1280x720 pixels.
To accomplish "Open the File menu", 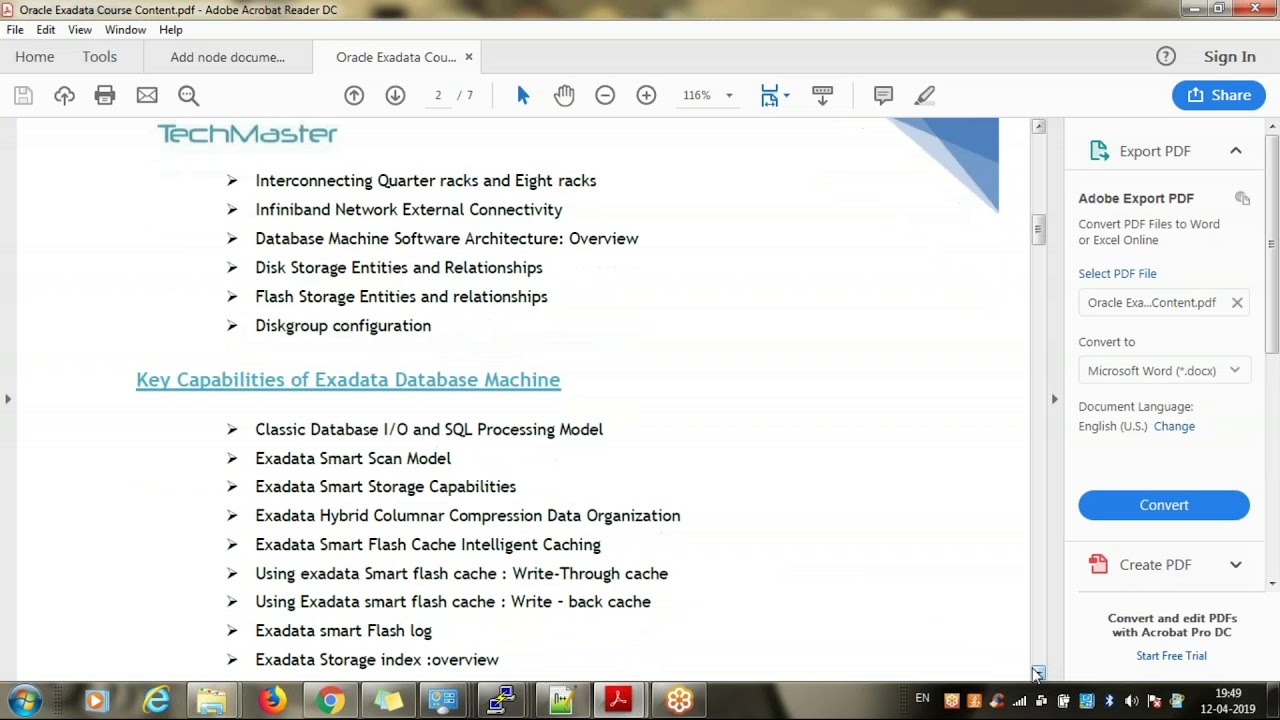I will [x=15, y=30].
